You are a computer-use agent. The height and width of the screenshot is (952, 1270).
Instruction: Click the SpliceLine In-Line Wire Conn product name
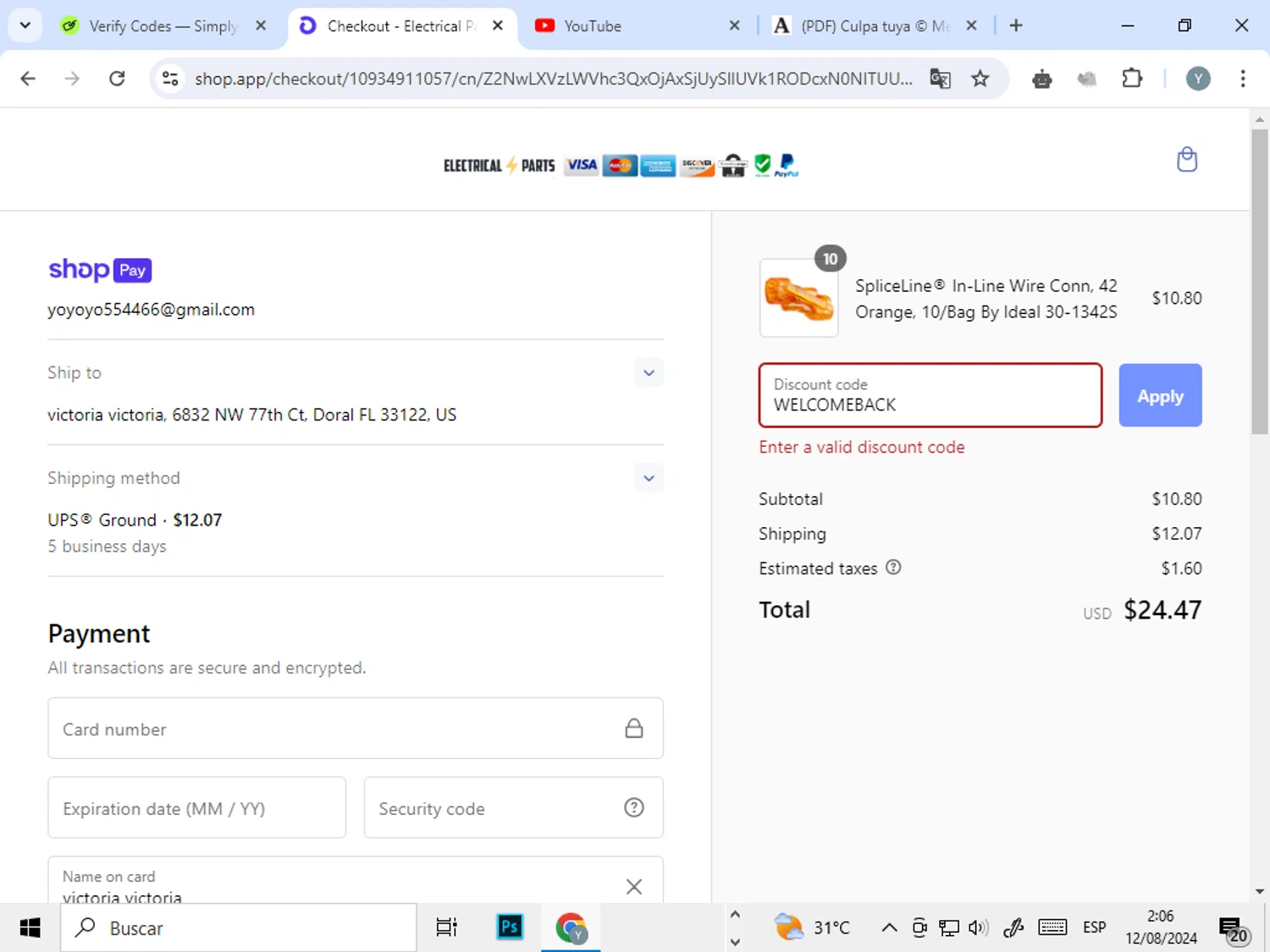pos(986,299)
